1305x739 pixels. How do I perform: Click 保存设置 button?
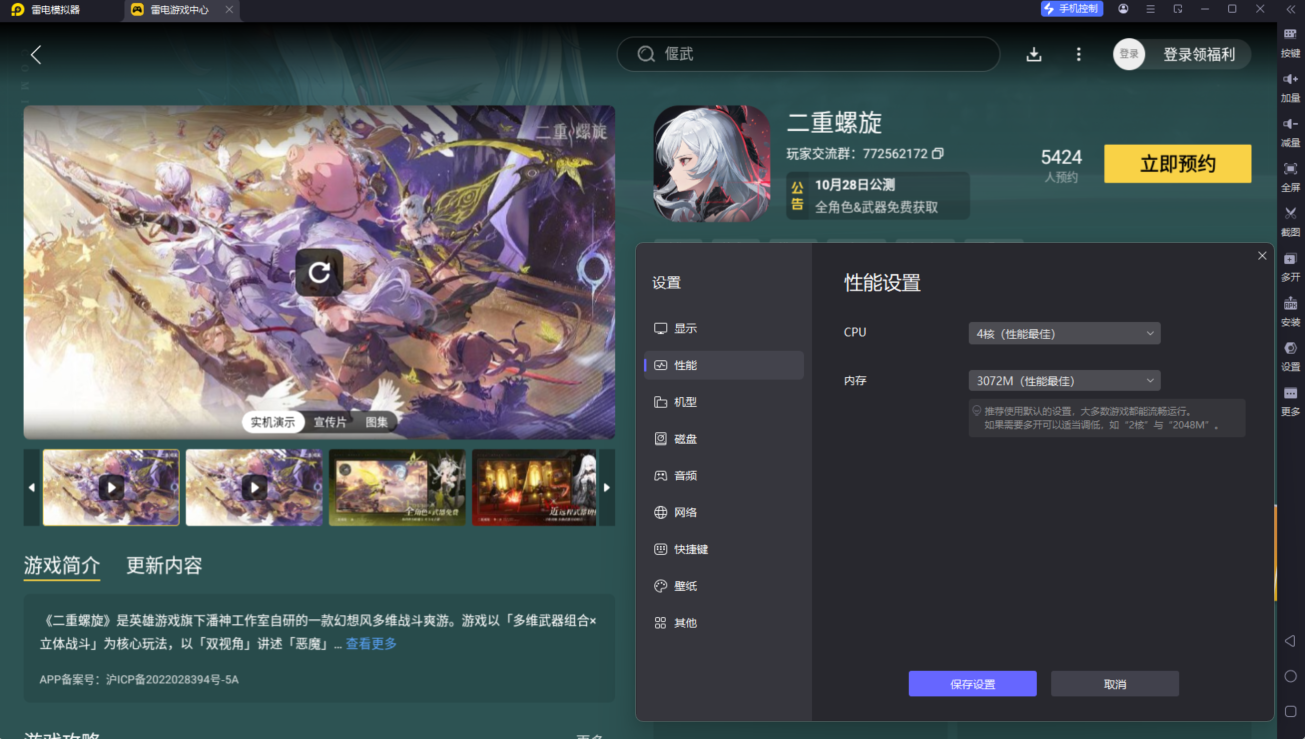tap(972, 684)
